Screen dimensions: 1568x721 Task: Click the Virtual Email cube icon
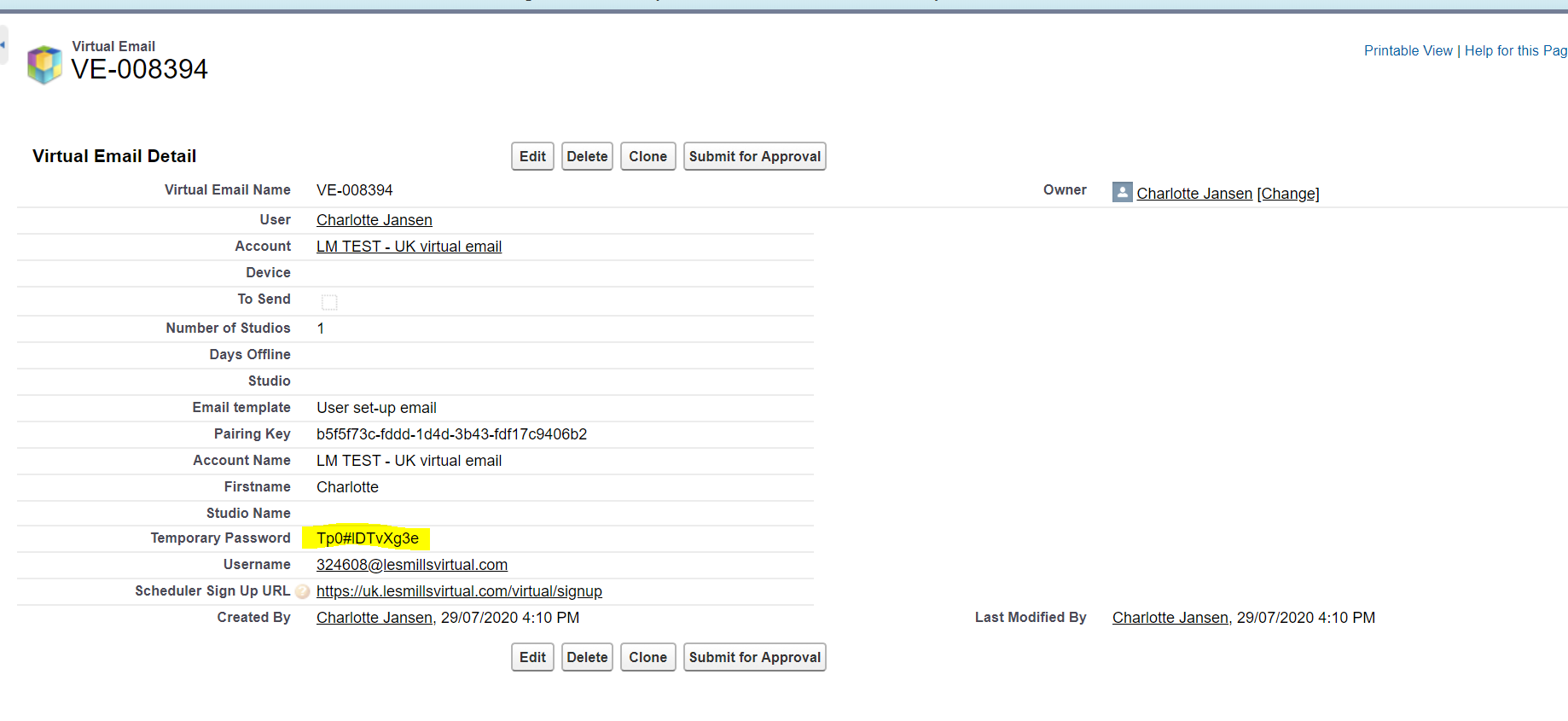click(x=44, y=65)
